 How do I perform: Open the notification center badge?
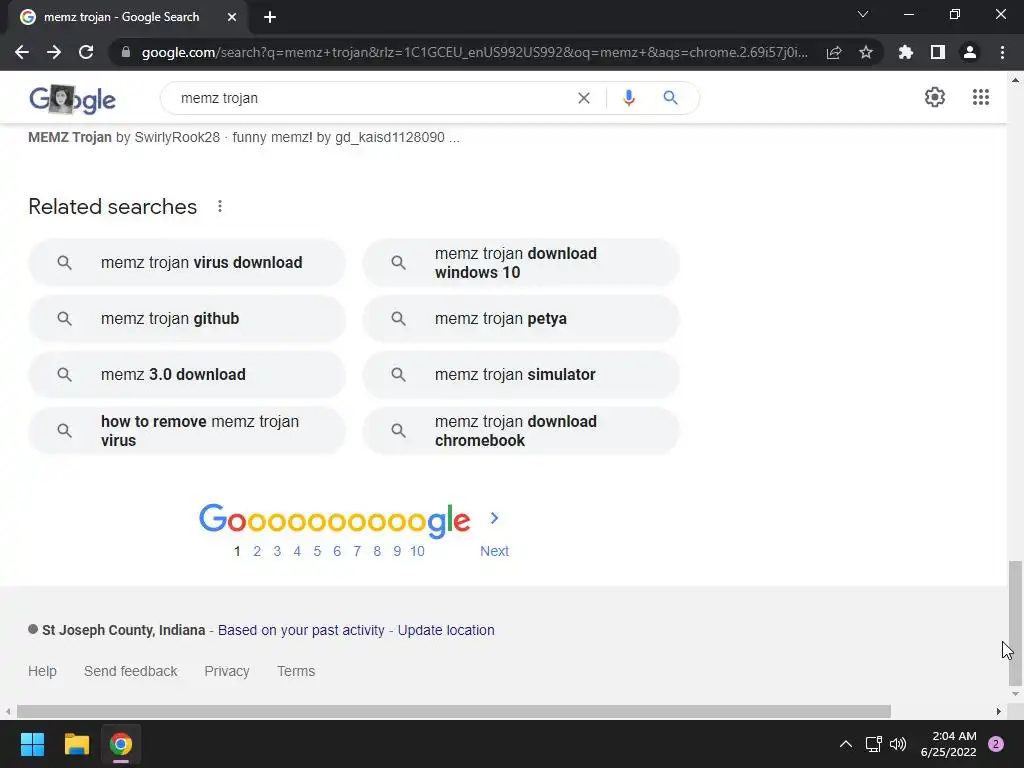[996, 744]
